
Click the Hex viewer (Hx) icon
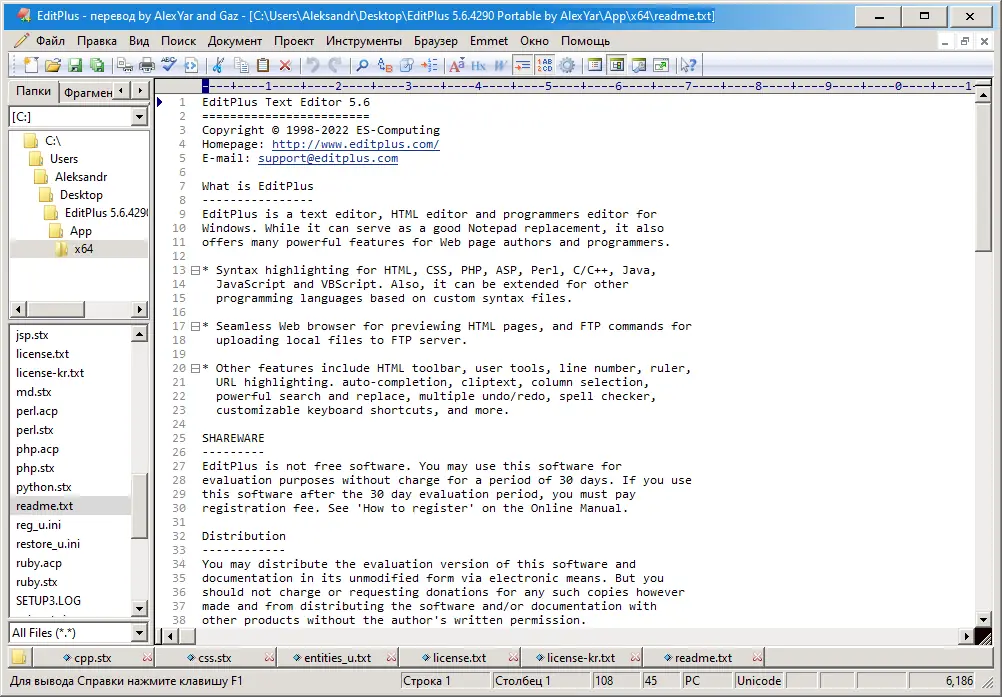coord(478,65)
